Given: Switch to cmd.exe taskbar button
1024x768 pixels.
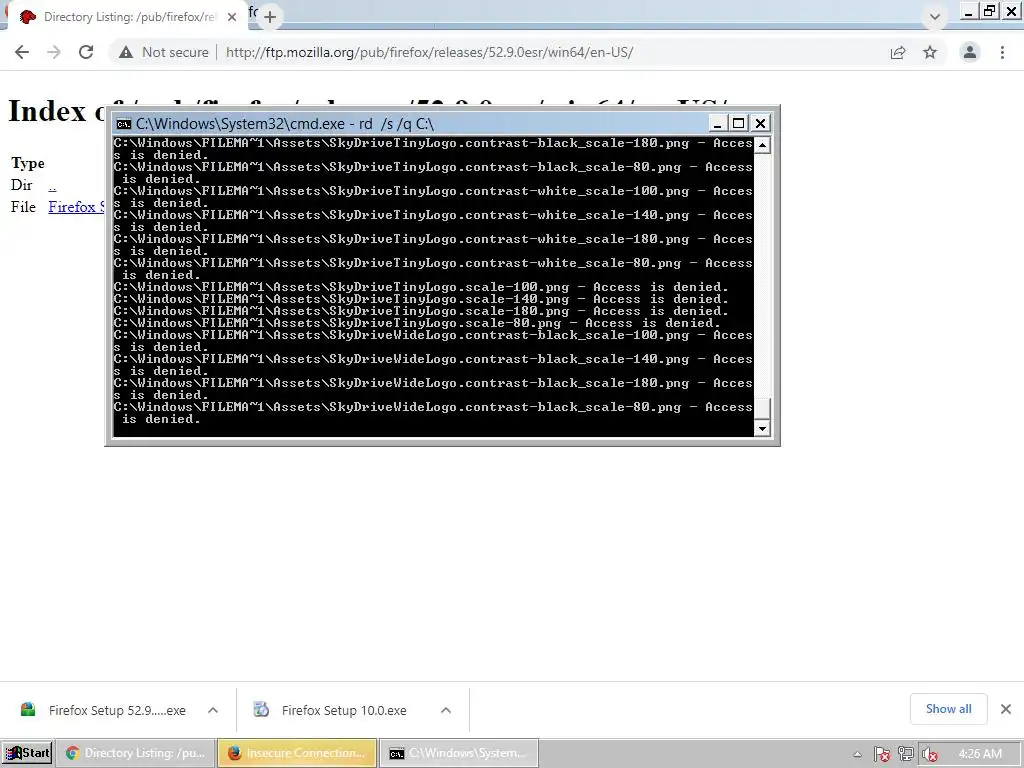Looking at the screenshot, I should [x=459, y=753].
